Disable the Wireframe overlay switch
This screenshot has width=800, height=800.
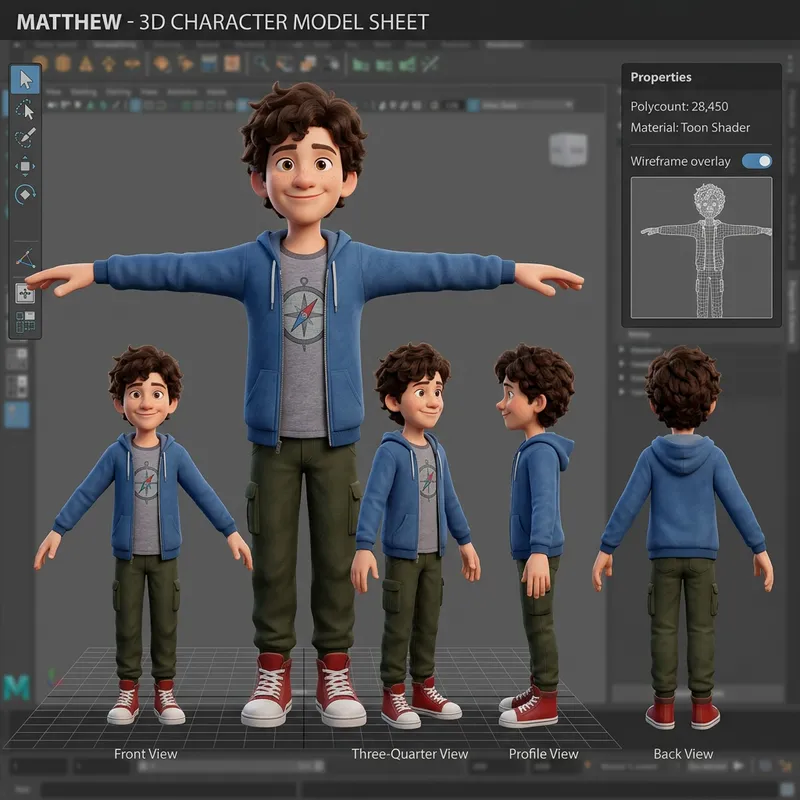pos(757,161)
